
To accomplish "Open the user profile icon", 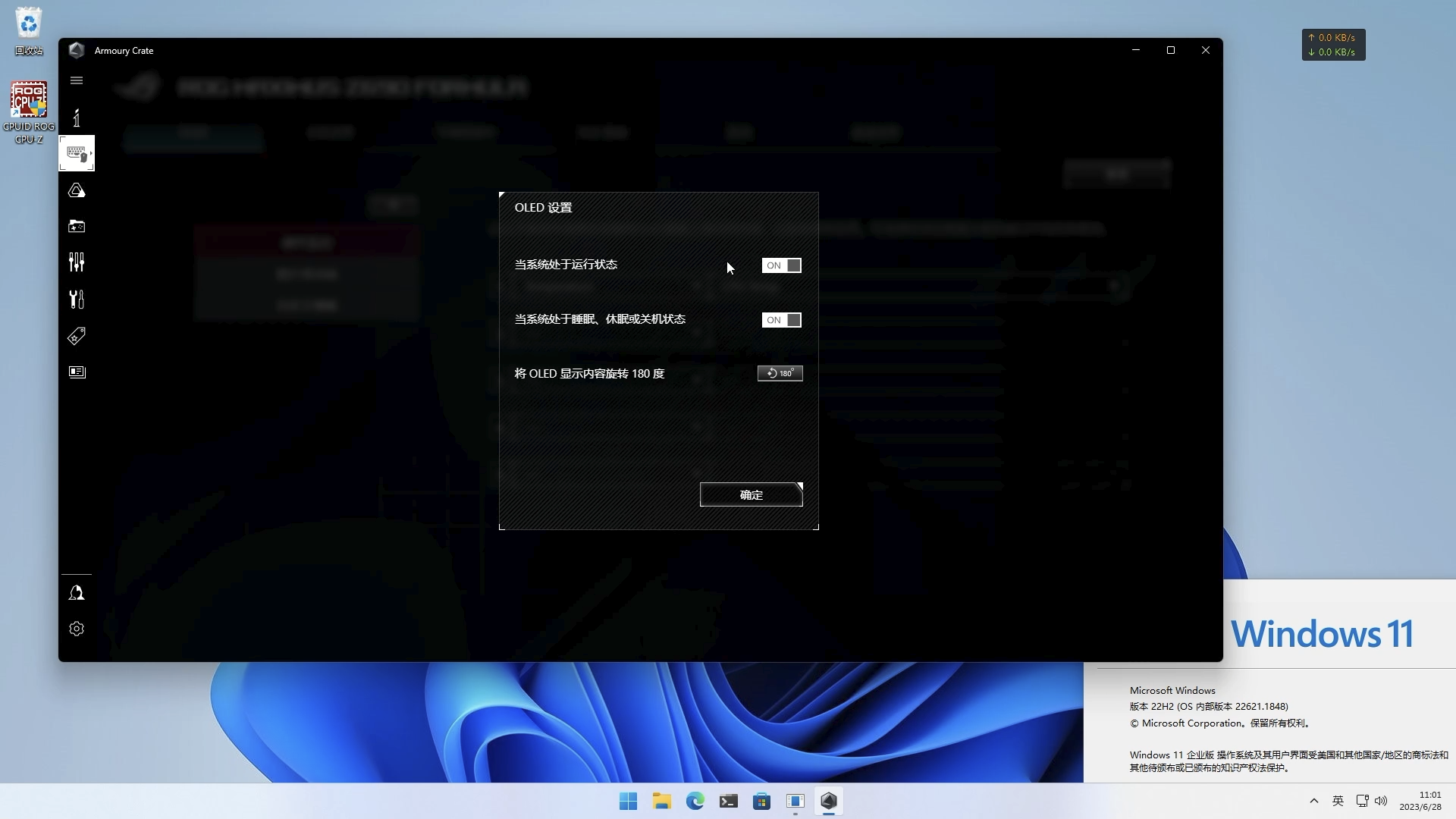I will tap(76, 592).
